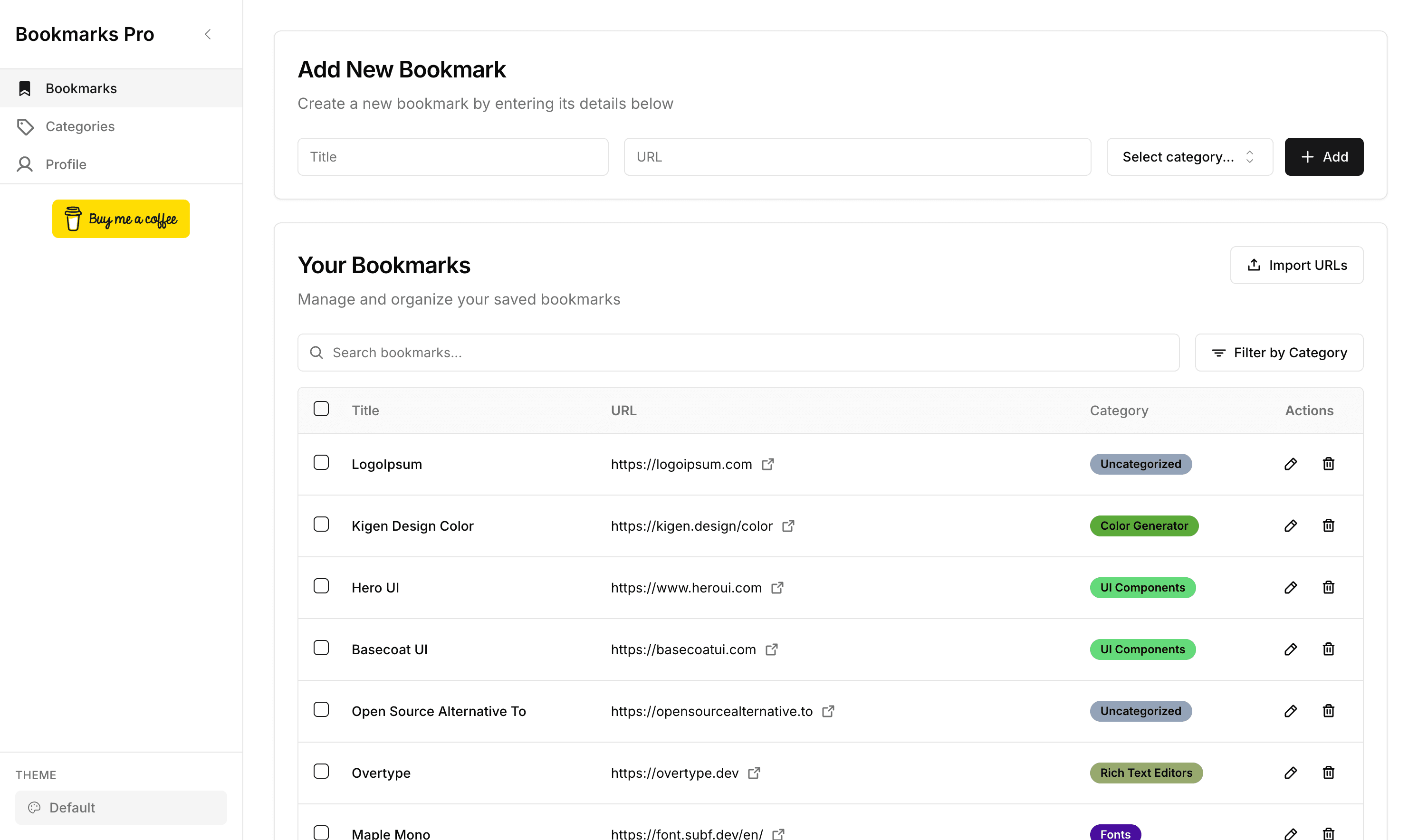Open the Default theme selector
Viewport: 1418px width, 840px height.
click(x=121, y=807)
